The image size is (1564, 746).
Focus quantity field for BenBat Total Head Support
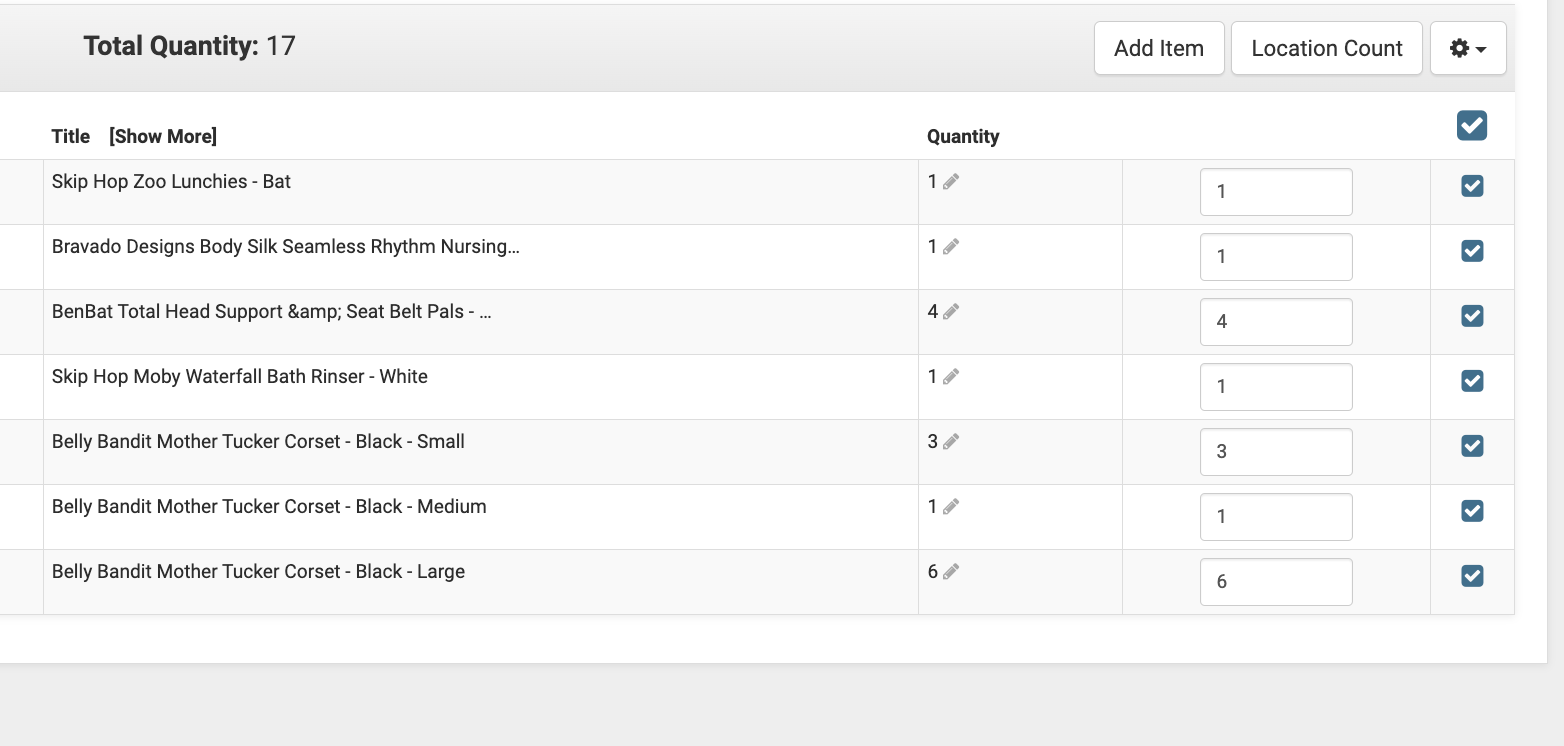point(1276,322)
